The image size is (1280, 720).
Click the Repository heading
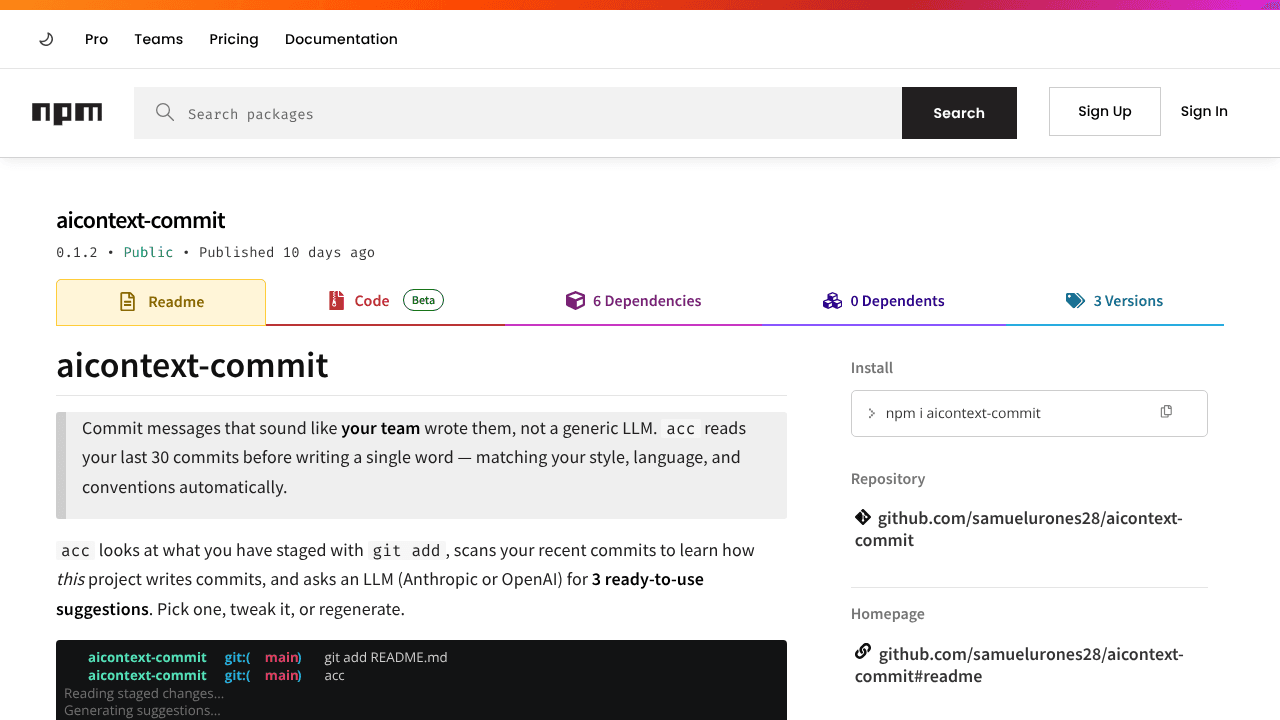(x=888, y=479)
